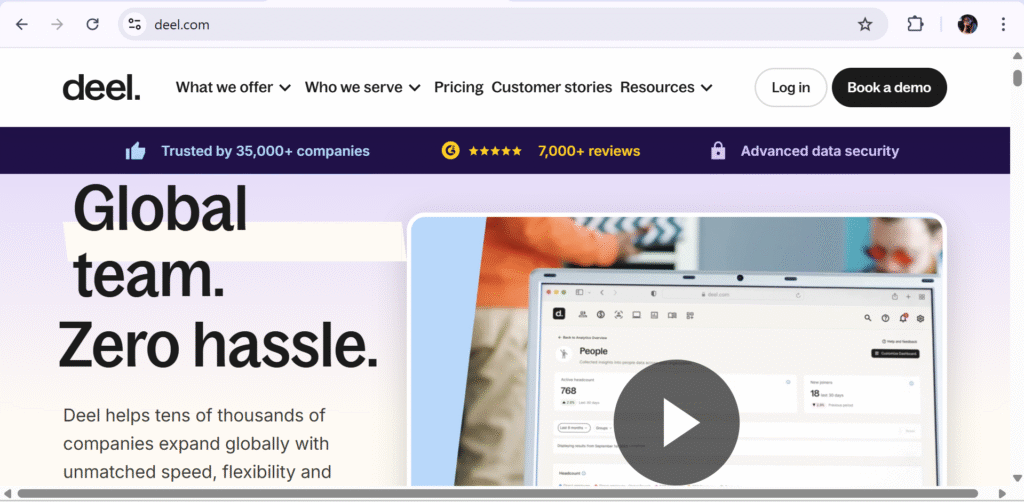Screen dimensions: 1024x502
Task: Expand the Who we serve menu
Action: [x=362, y=87]
